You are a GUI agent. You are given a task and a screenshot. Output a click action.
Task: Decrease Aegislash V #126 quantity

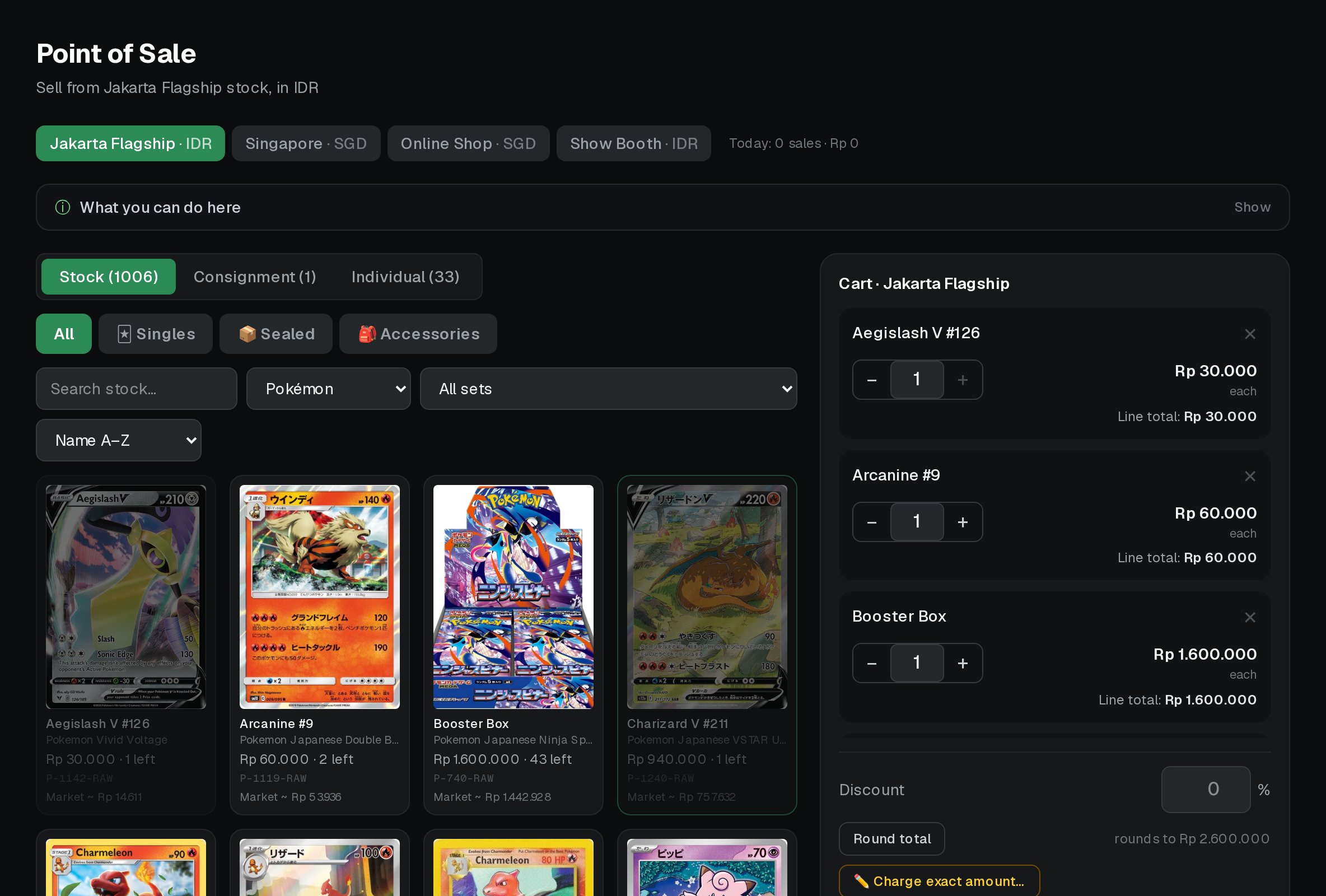tap(872, 380)
